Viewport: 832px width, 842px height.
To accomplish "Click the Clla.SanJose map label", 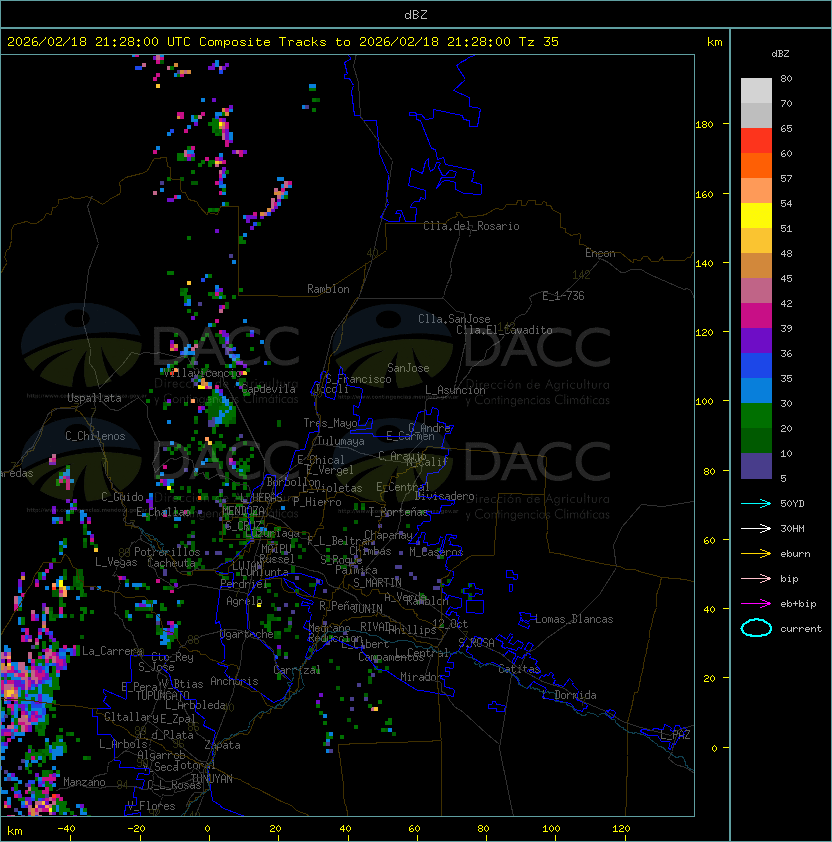I will (x=454, y=319).
